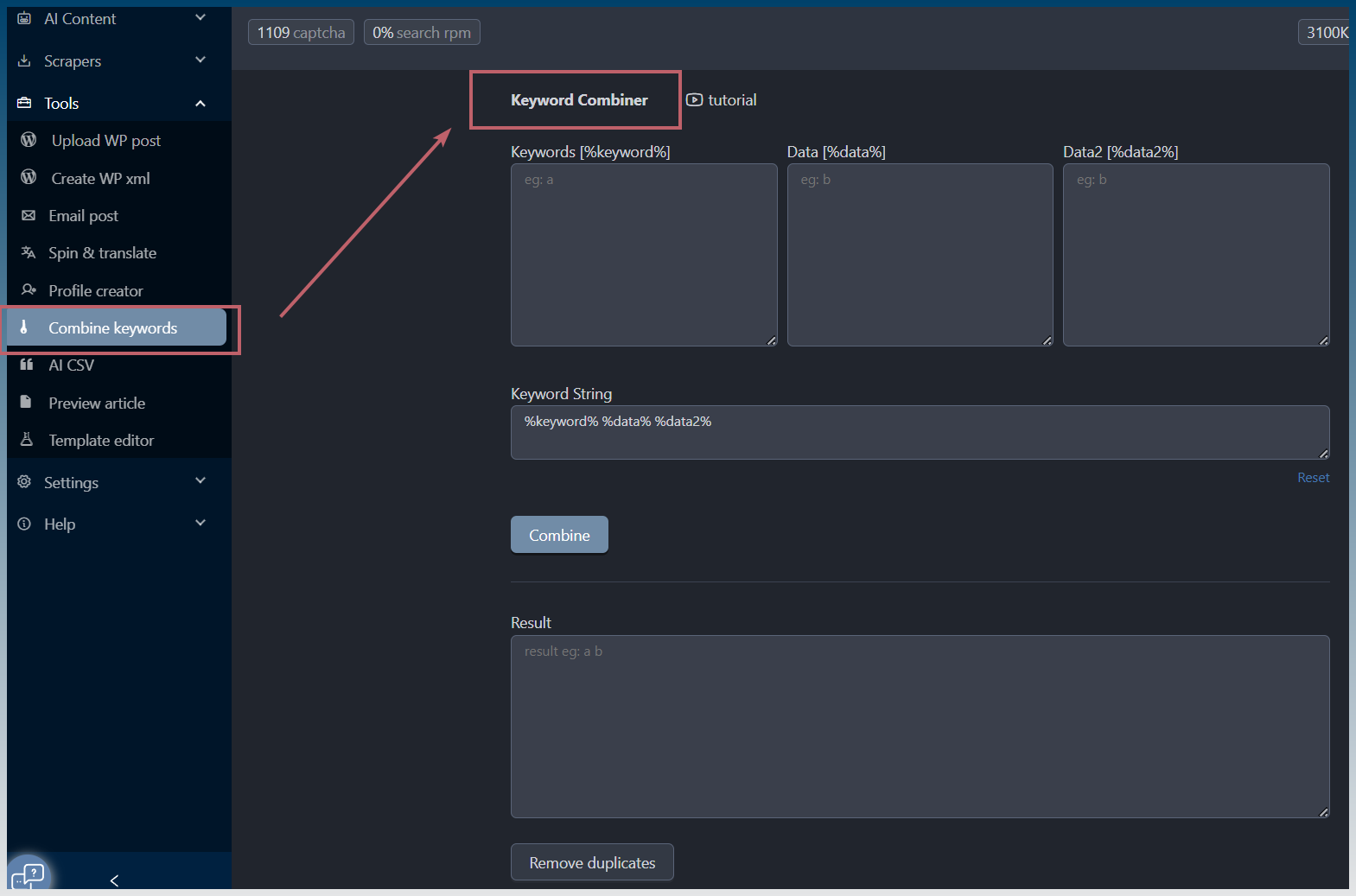Viewport: 1356px width, 896px height.
Task: Click the envelope icon beside Email post
Action: pos(29,215)
